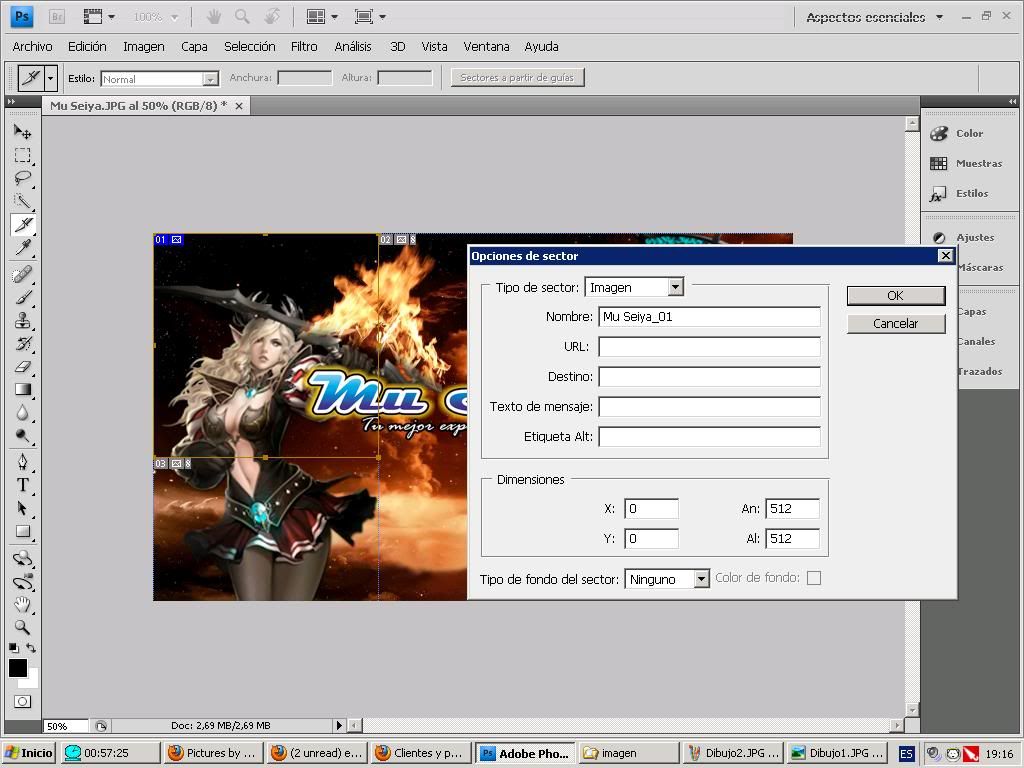The width and height of the screenshot is (1024, 768).
Task: Open the Edición menu
Action: pos(87,46)
